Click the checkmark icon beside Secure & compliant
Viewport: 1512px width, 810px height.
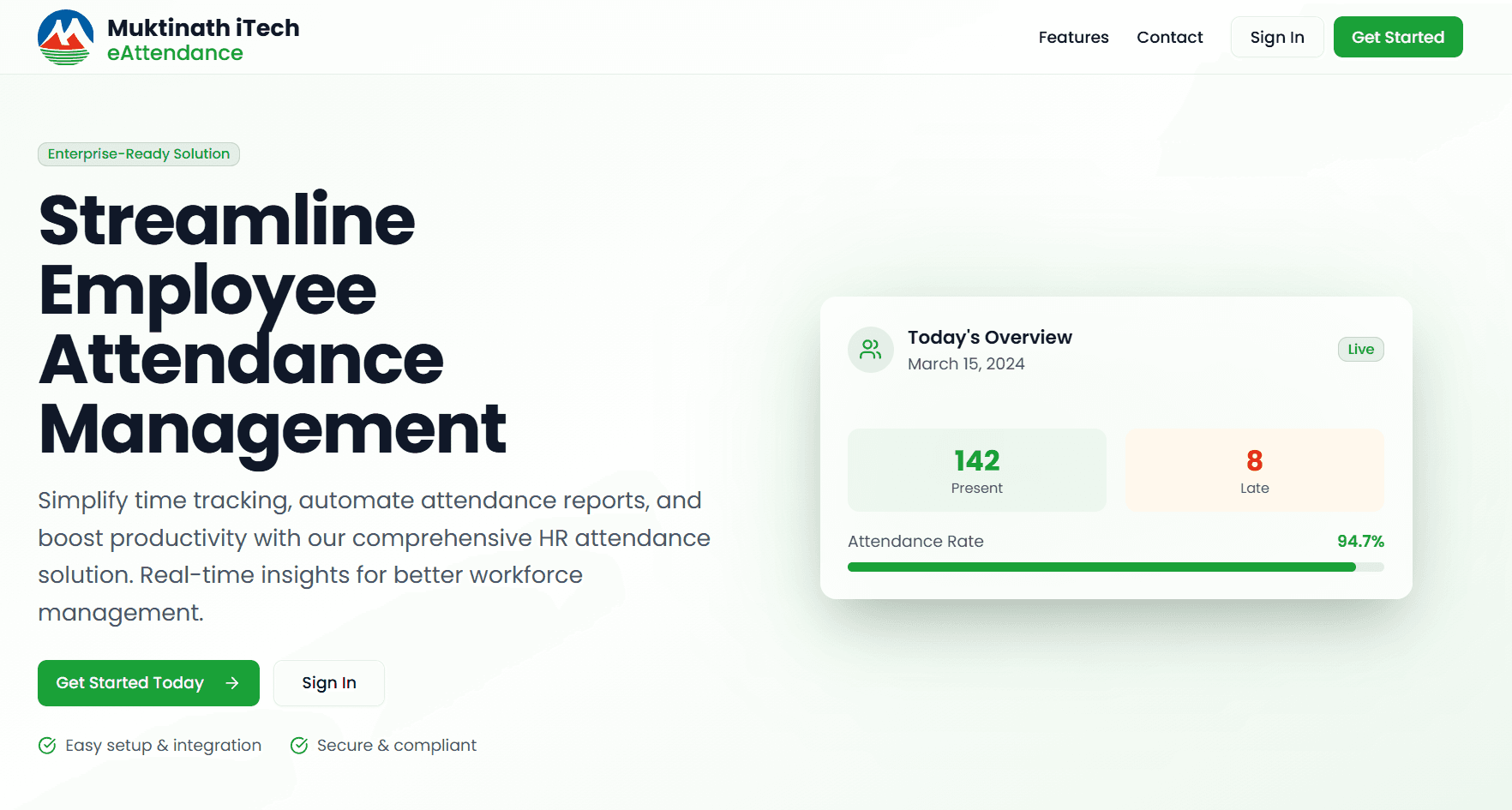[x=298, y=745]
